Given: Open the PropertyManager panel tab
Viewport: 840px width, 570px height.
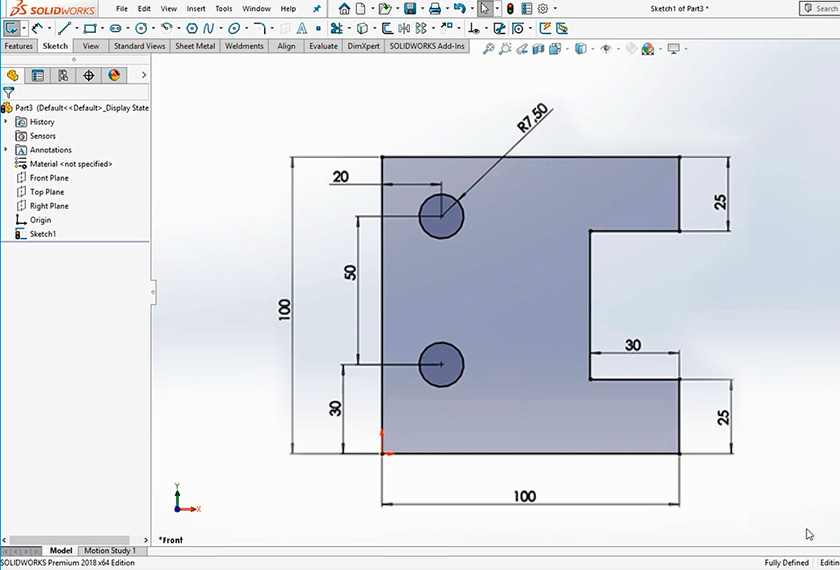Looking at the screenshot, I should (38, 75).
